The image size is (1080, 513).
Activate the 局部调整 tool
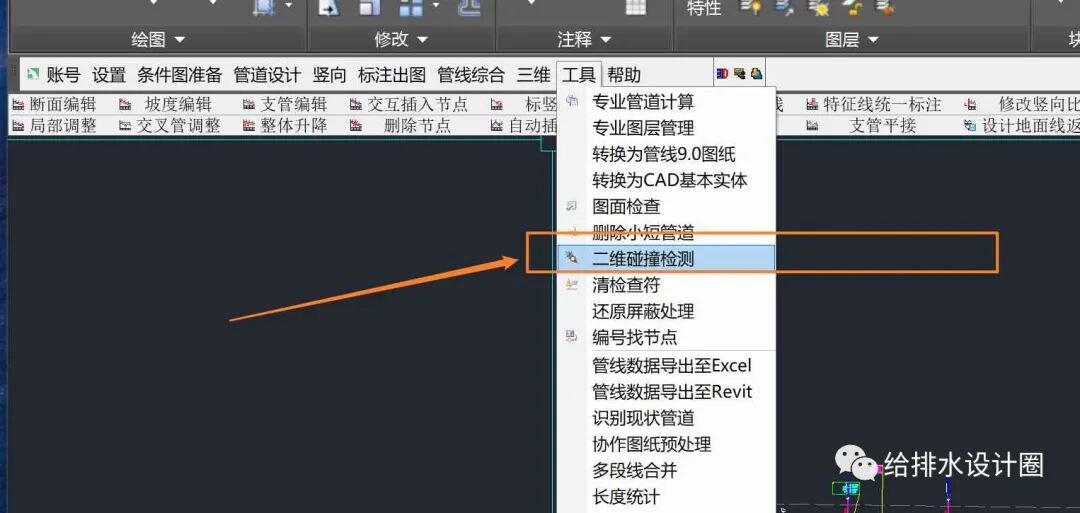[54, 125]
